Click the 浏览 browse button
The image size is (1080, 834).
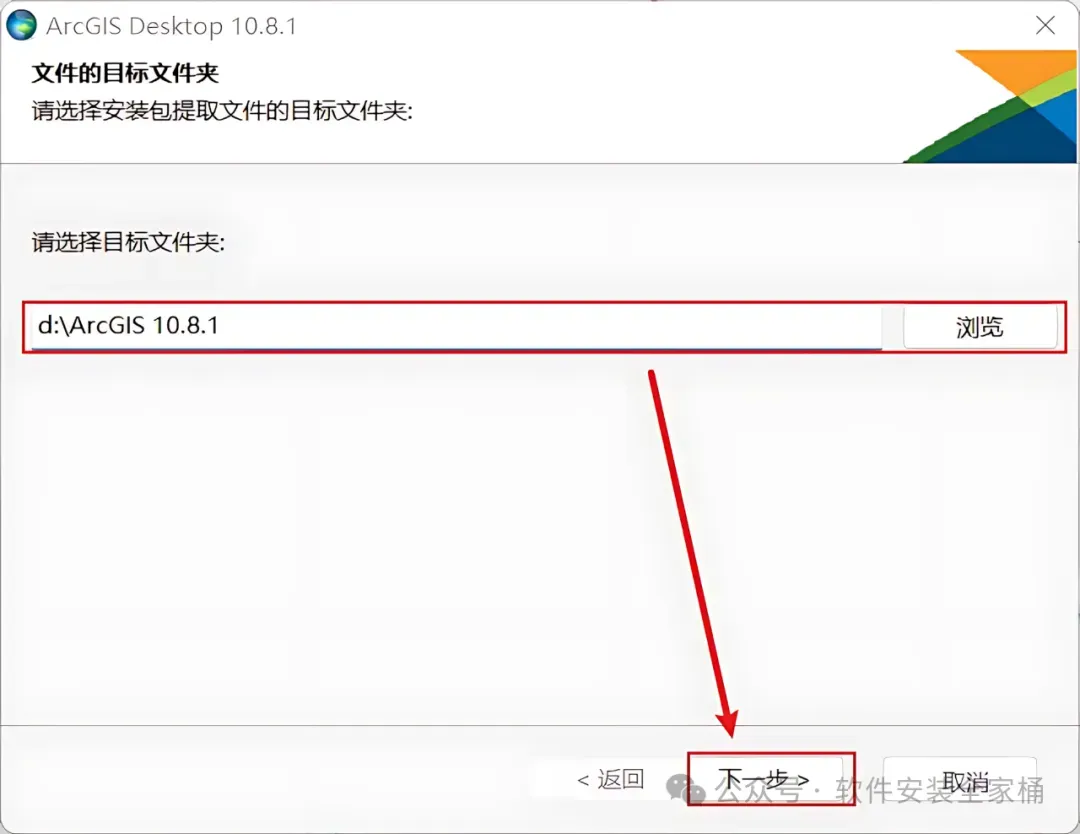pos(979,327)
